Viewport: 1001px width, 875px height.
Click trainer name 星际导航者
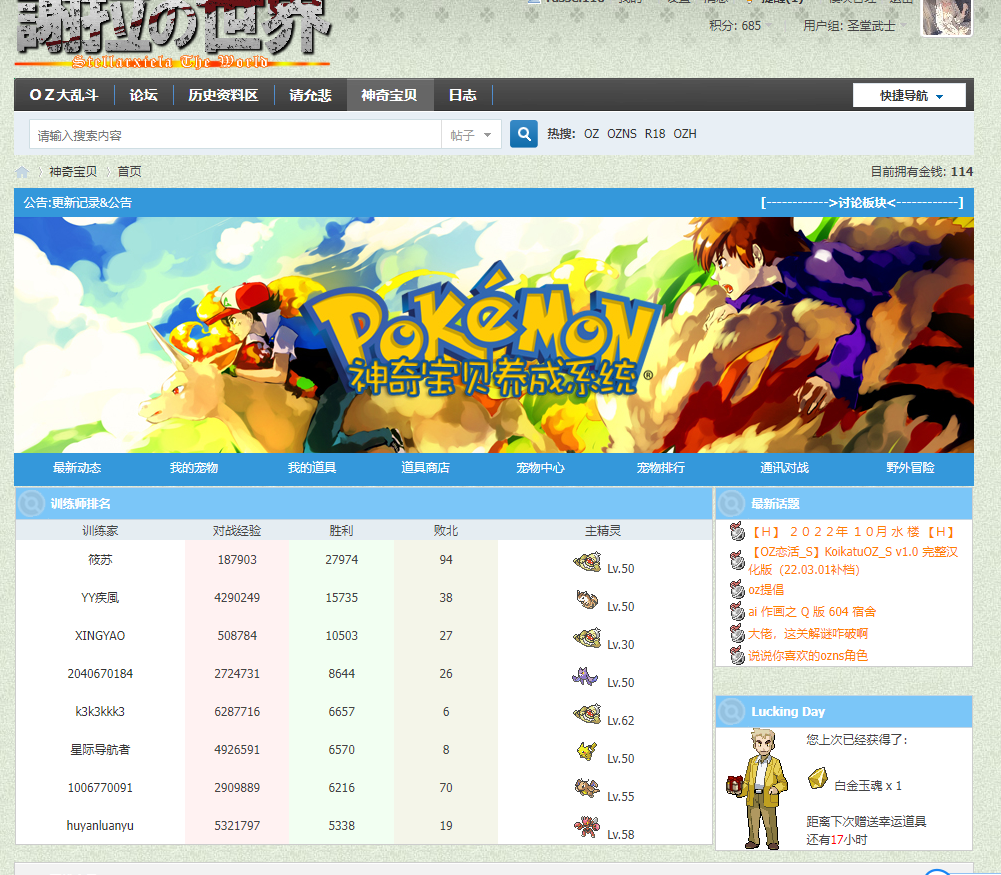(x=100, y=749)
